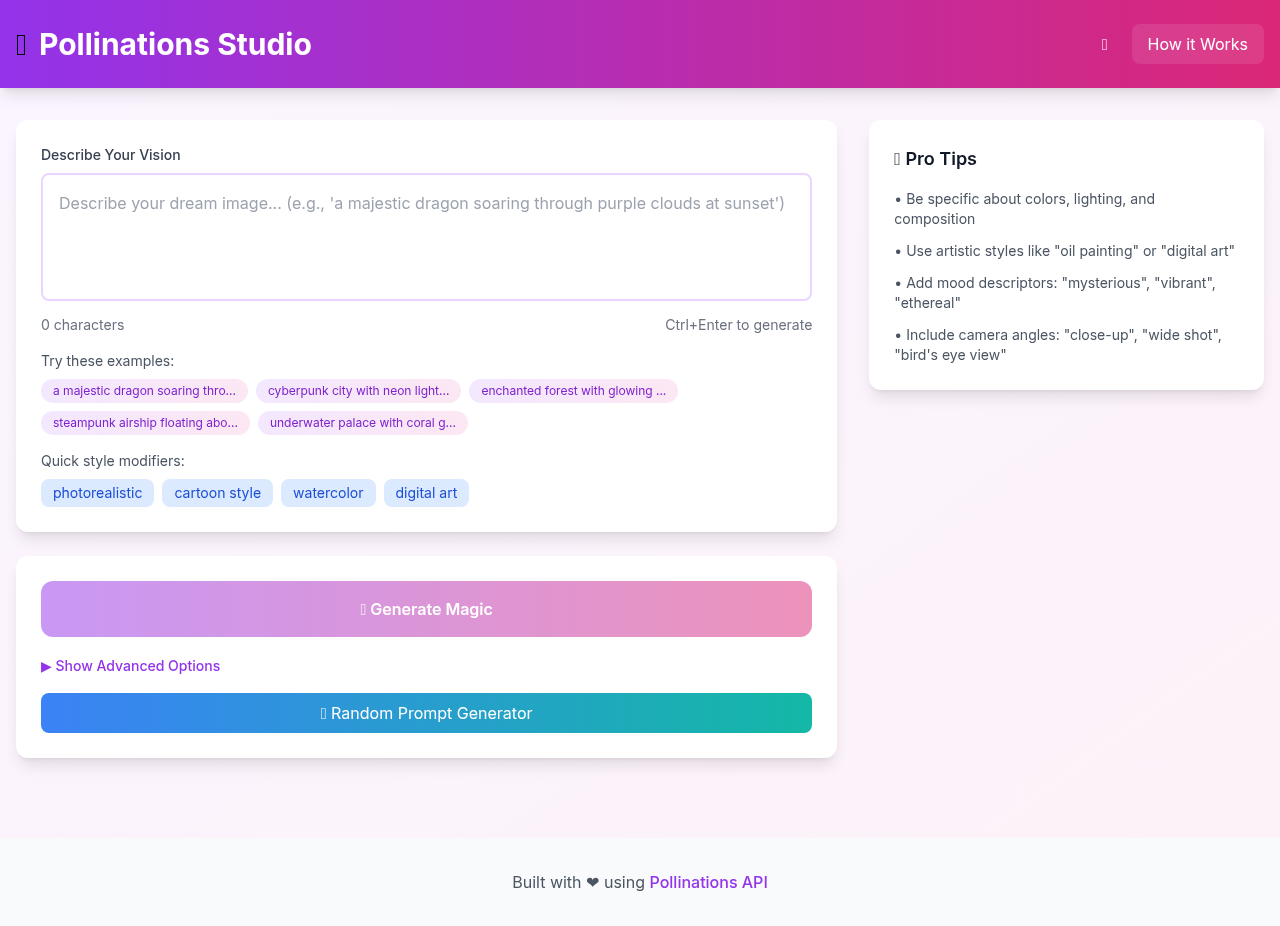This screenshot has height=926, width=1280.
Task: Click the lightbulb icon next to Pro Tips
Action: click(896, 158)
